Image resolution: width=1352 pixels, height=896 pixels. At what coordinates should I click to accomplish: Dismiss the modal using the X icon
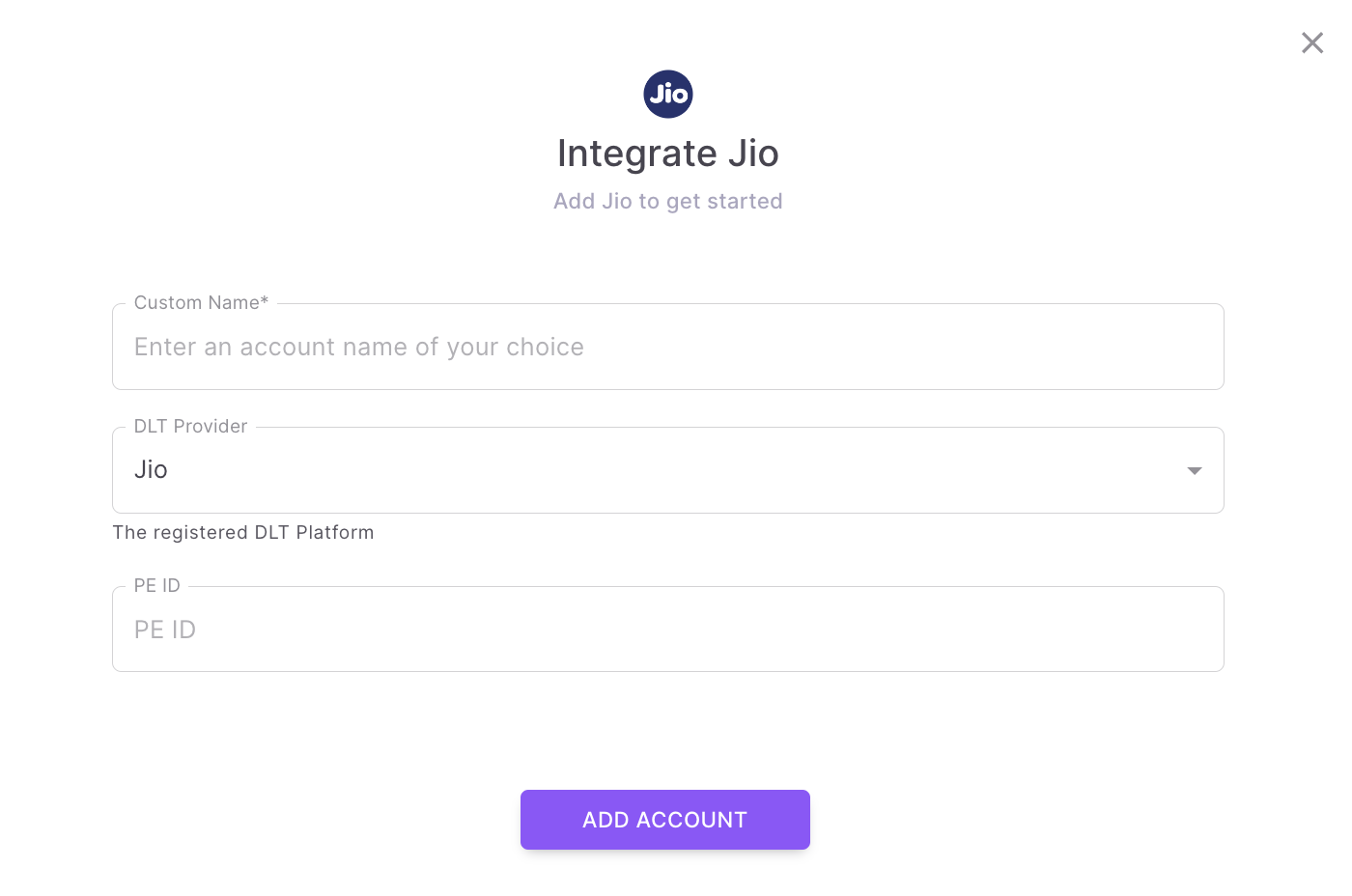click(1311, 42)
